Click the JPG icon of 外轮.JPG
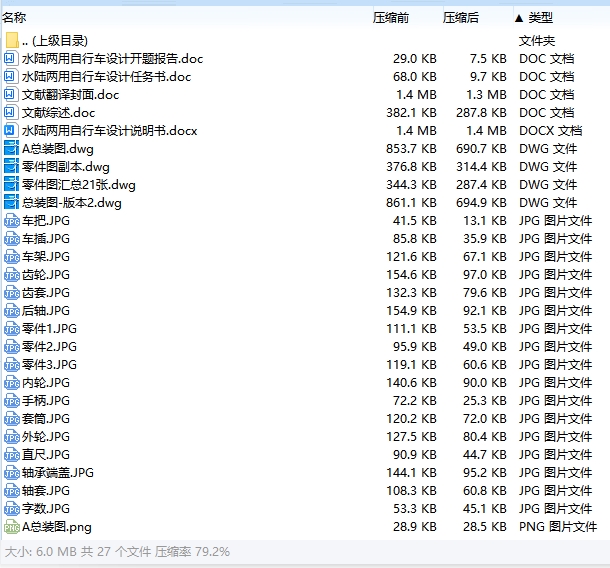 coord(12,437)
